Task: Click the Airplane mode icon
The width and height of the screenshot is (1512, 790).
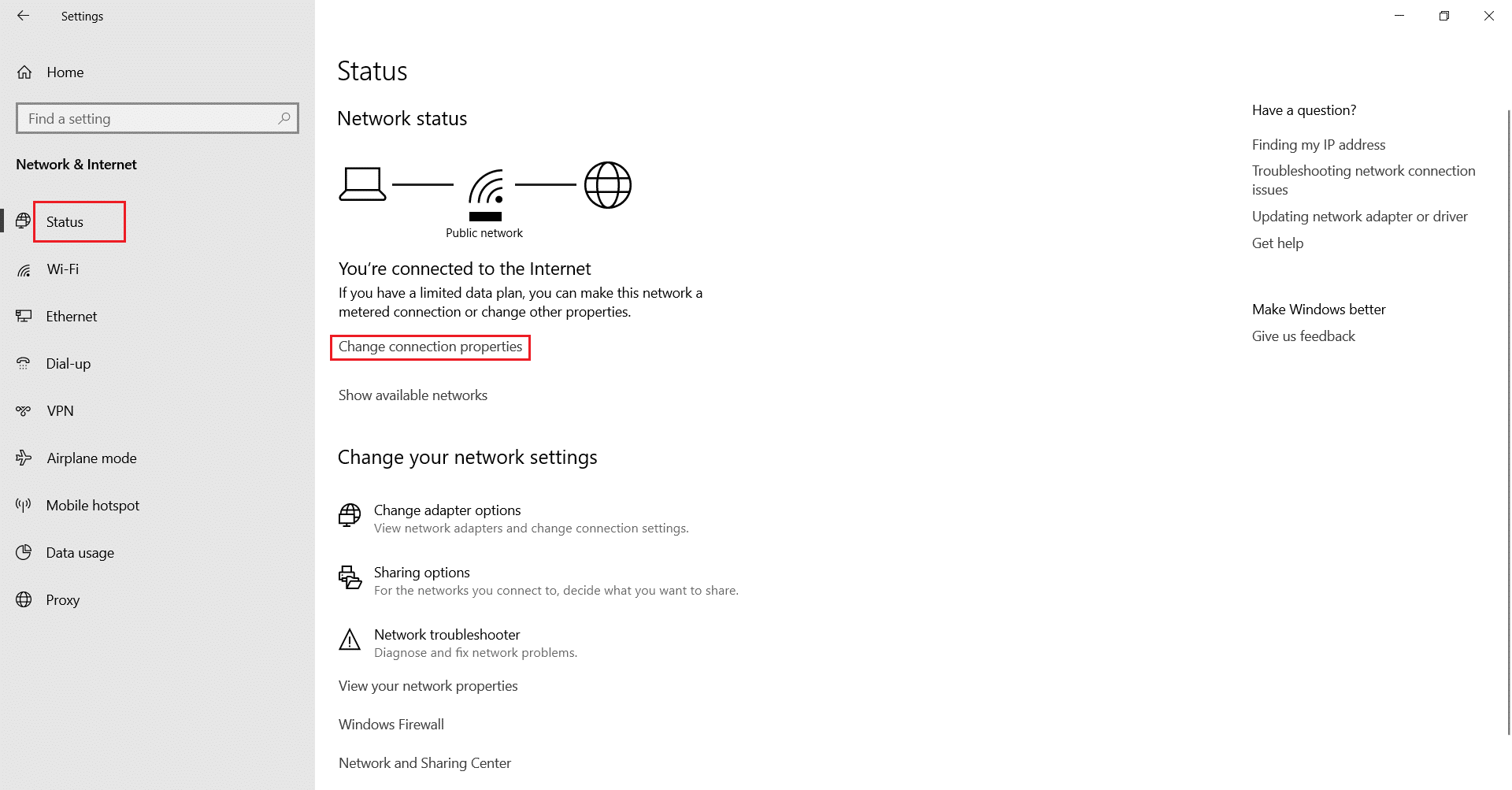Action: [24, 458]
